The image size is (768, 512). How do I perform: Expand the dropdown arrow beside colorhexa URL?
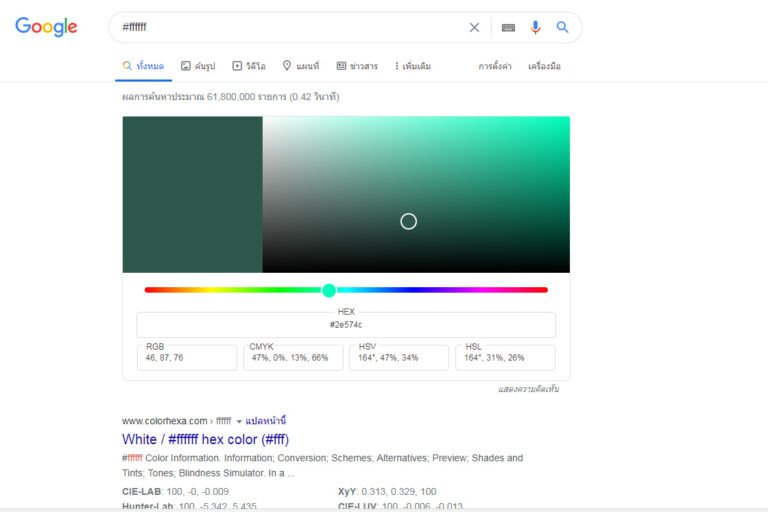(x=239, y=421)
